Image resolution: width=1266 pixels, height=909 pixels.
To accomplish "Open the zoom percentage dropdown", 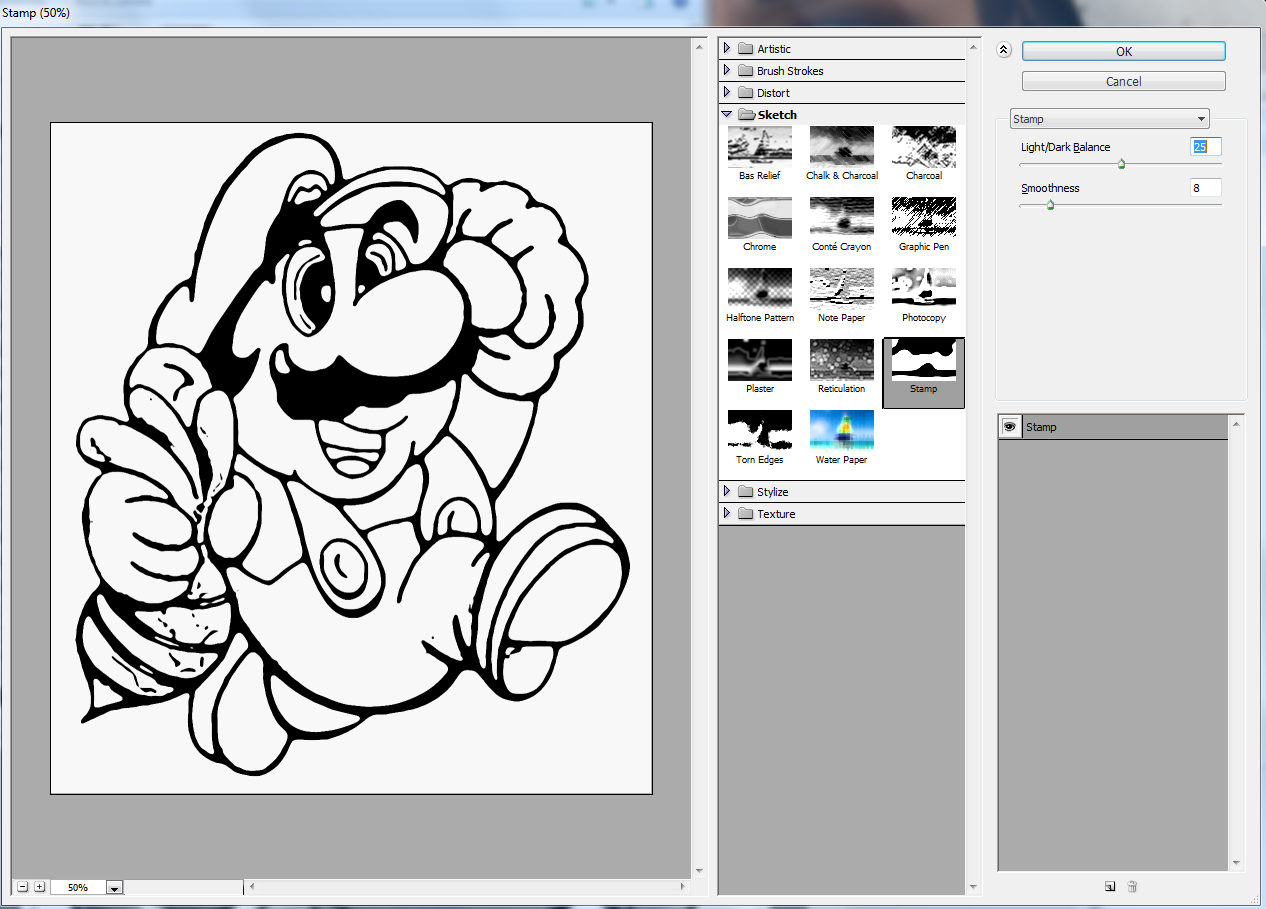I will click(114, 887).
